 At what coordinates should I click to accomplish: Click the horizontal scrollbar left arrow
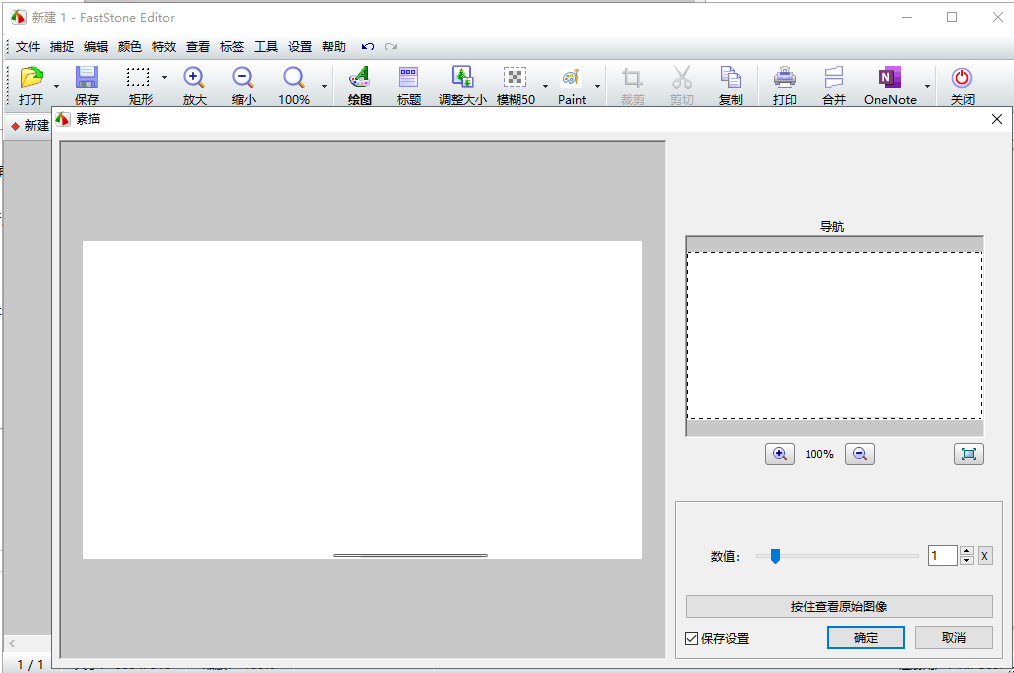(x=12, y=643)
